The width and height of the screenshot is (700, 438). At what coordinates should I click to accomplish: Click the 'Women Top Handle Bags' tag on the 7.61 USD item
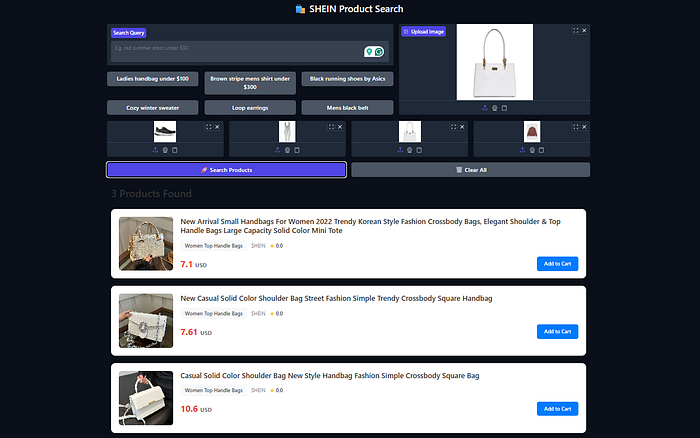tap(213, 313)
